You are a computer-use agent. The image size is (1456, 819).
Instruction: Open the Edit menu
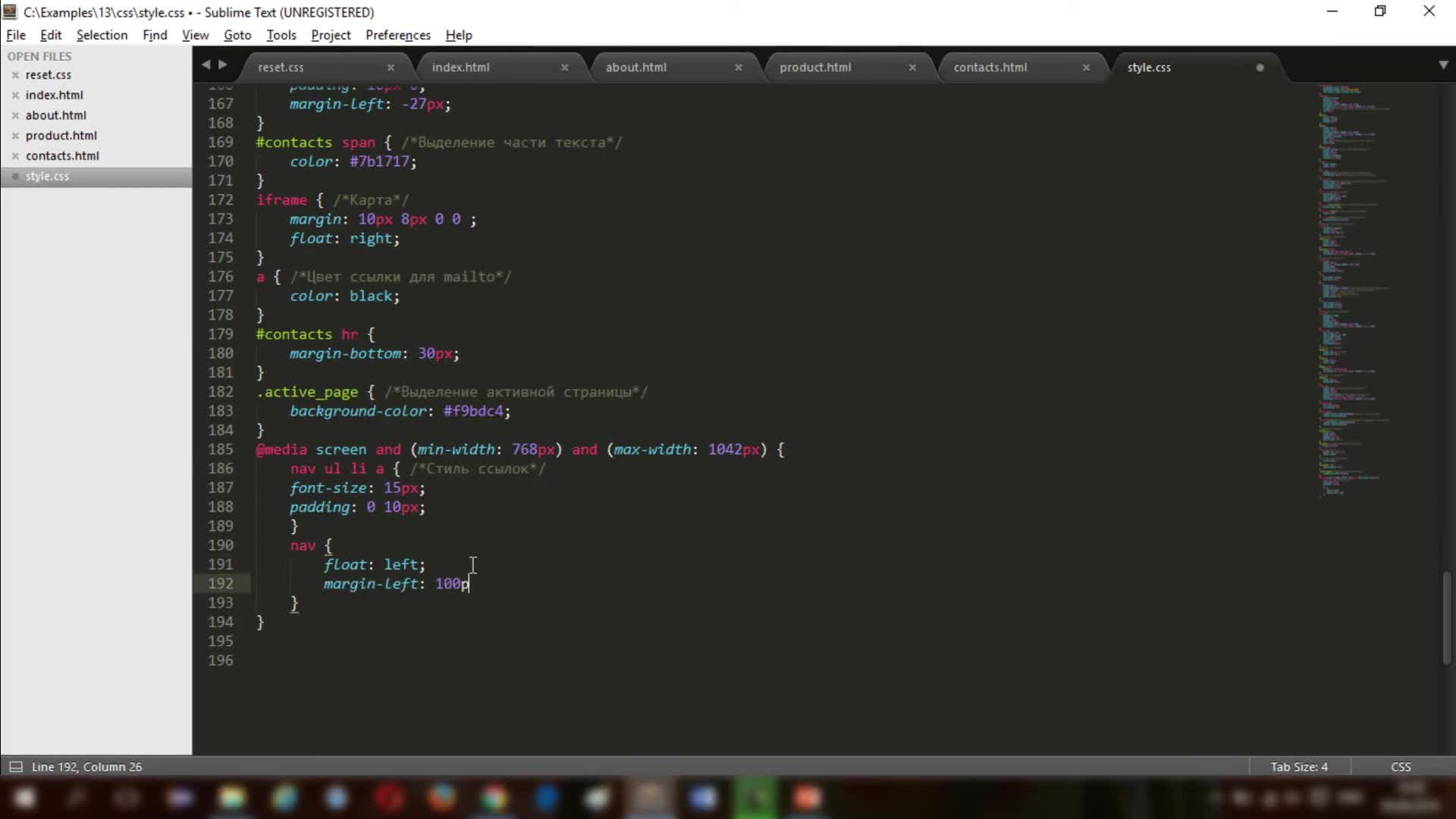click(x=51, y=35)
